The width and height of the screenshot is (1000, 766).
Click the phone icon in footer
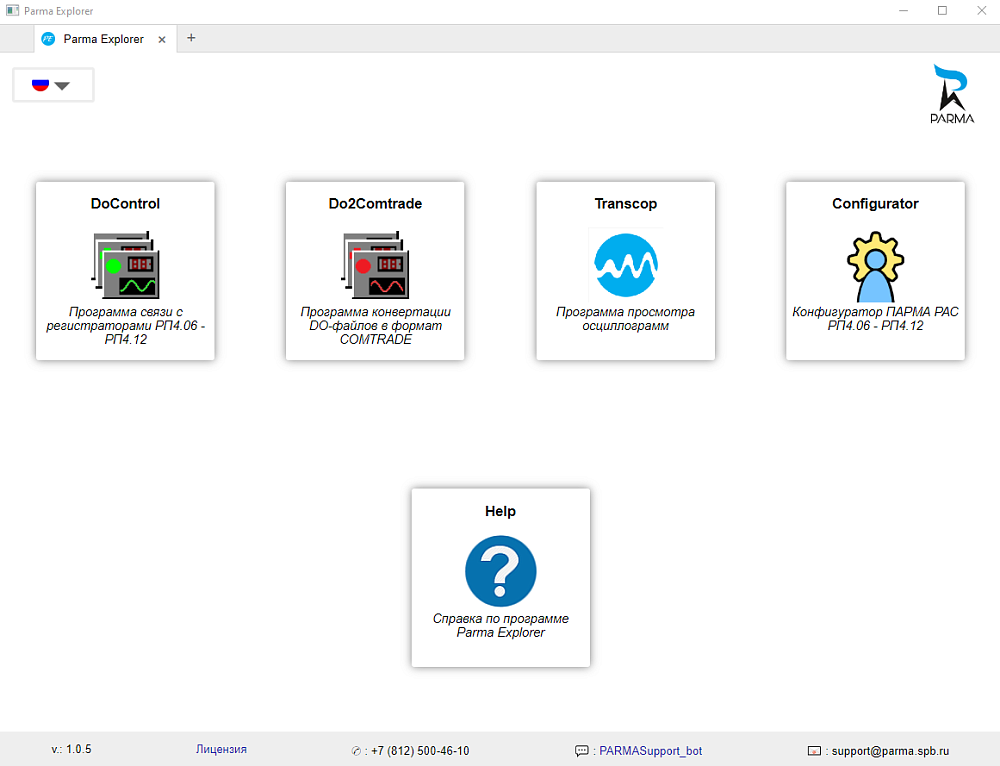[356, 751]
